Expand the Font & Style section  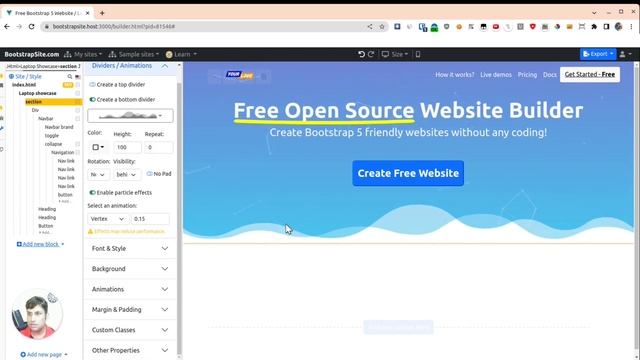click(x=130, y=248)
